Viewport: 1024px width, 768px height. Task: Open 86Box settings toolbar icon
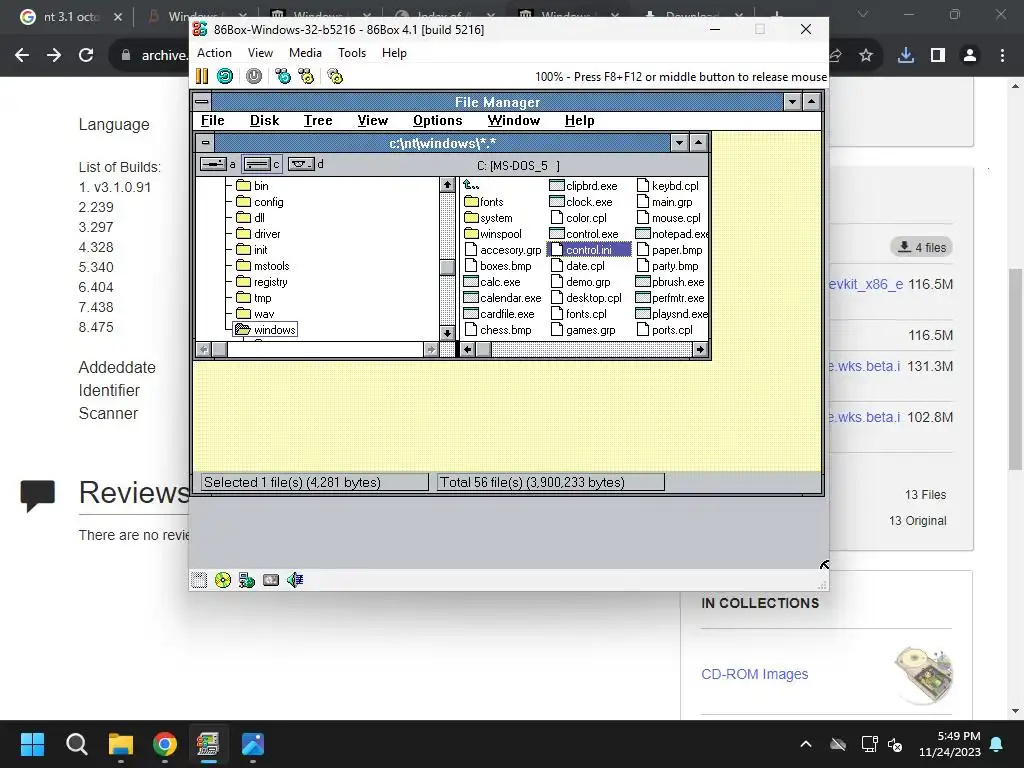(x=335, y=76)
